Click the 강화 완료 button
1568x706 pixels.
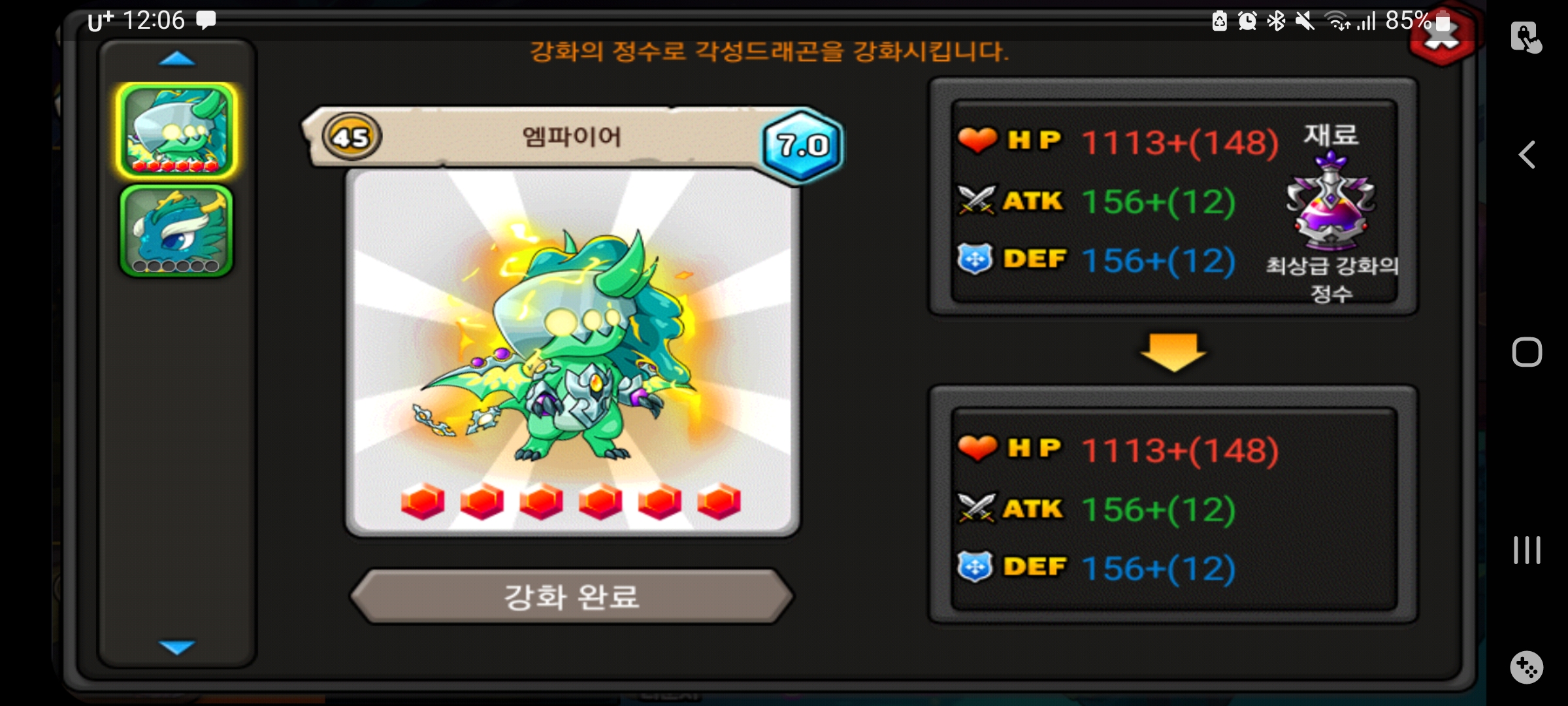coord(572,596)
